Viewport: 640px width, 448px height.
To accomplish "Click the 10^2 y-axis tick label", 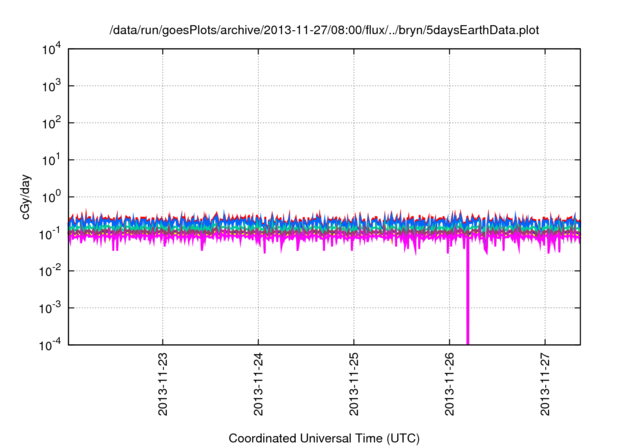I will pos(51,123).
